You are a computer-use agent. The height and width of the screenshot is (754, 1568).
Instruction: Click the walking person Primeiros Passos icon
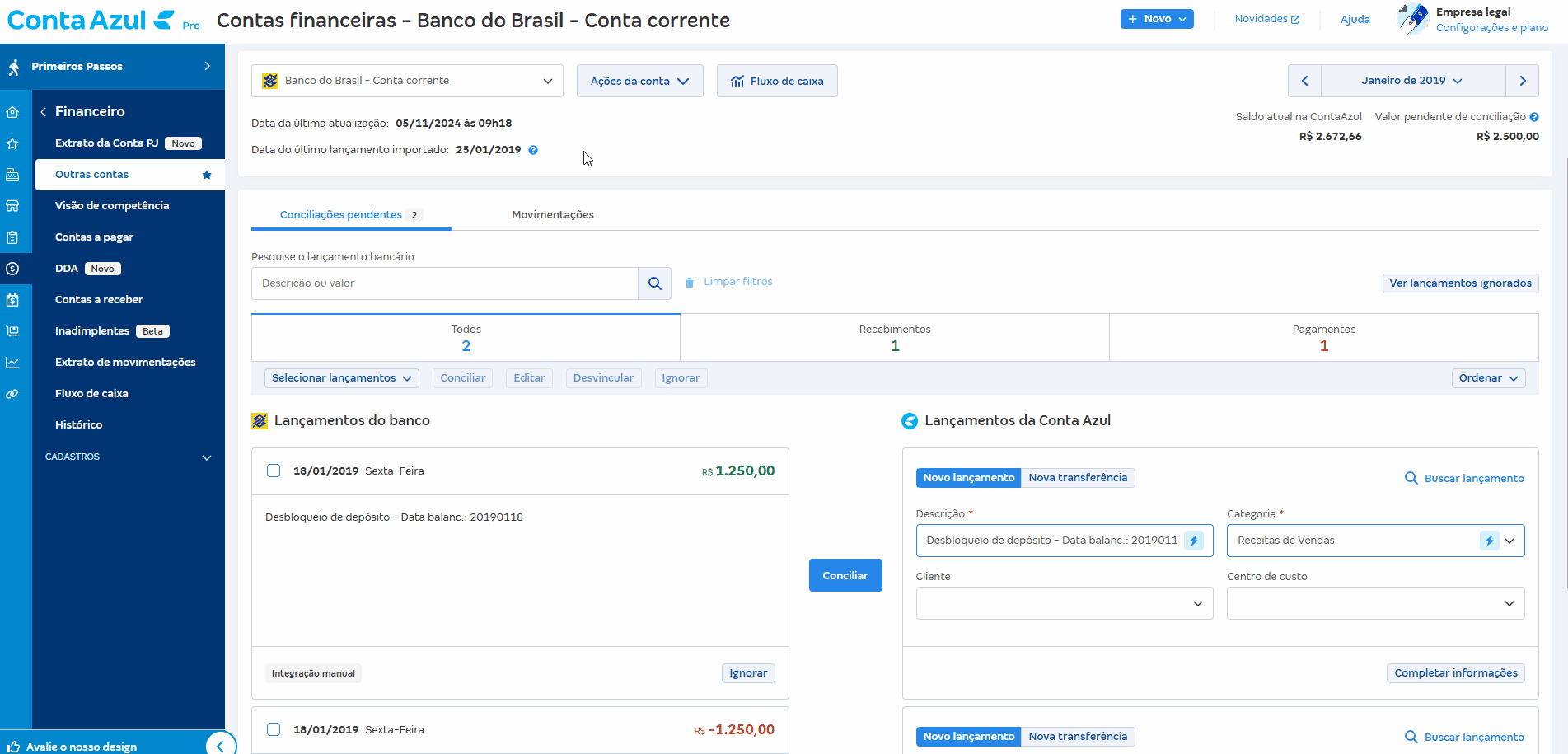coord(14,67)
